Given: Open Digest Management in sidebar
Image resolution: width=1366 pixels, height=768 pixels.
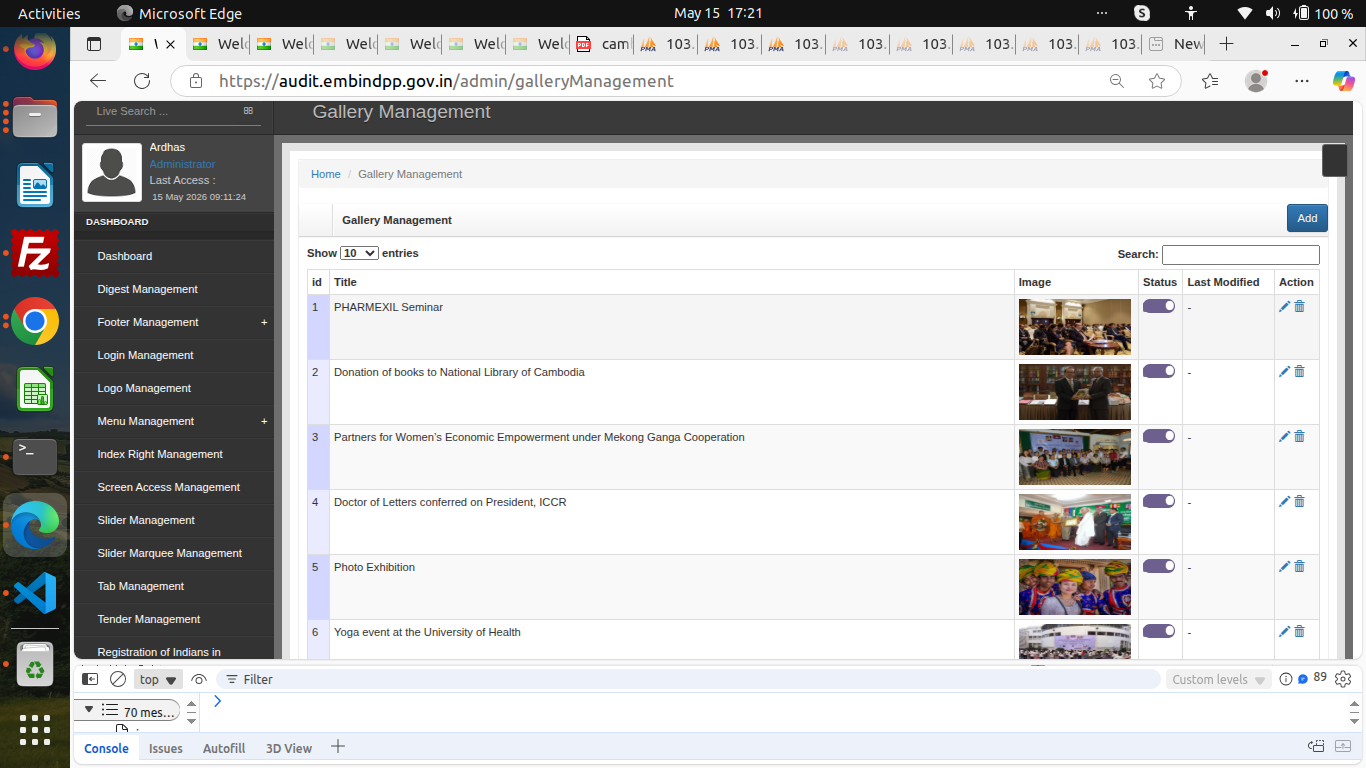Looking at the screenshot, I should [x=148, y=289].
